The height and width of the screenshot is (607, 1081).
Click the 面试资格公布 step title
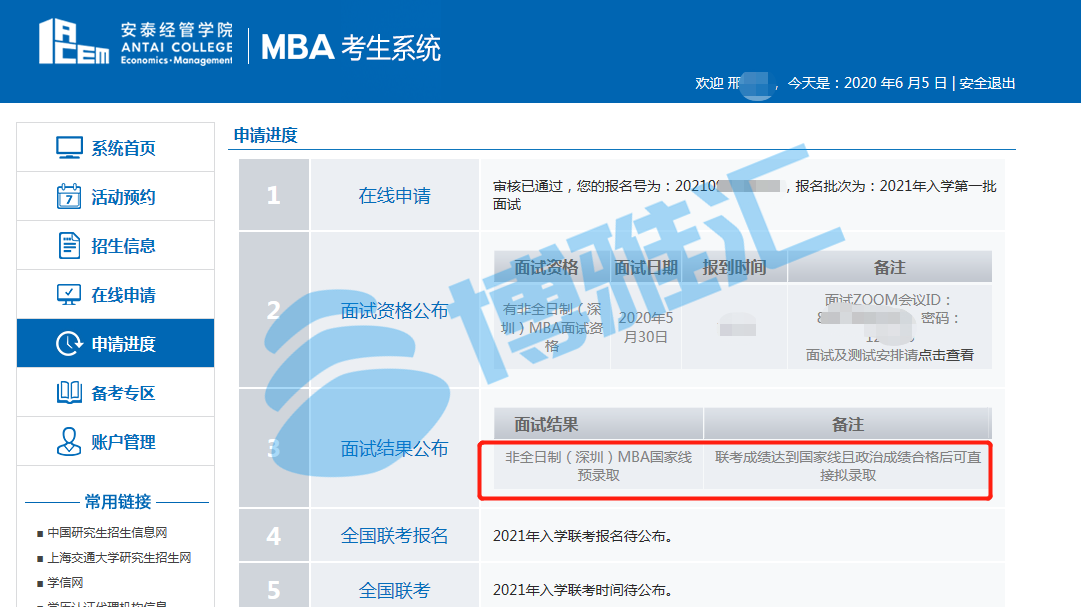[394, 310]
